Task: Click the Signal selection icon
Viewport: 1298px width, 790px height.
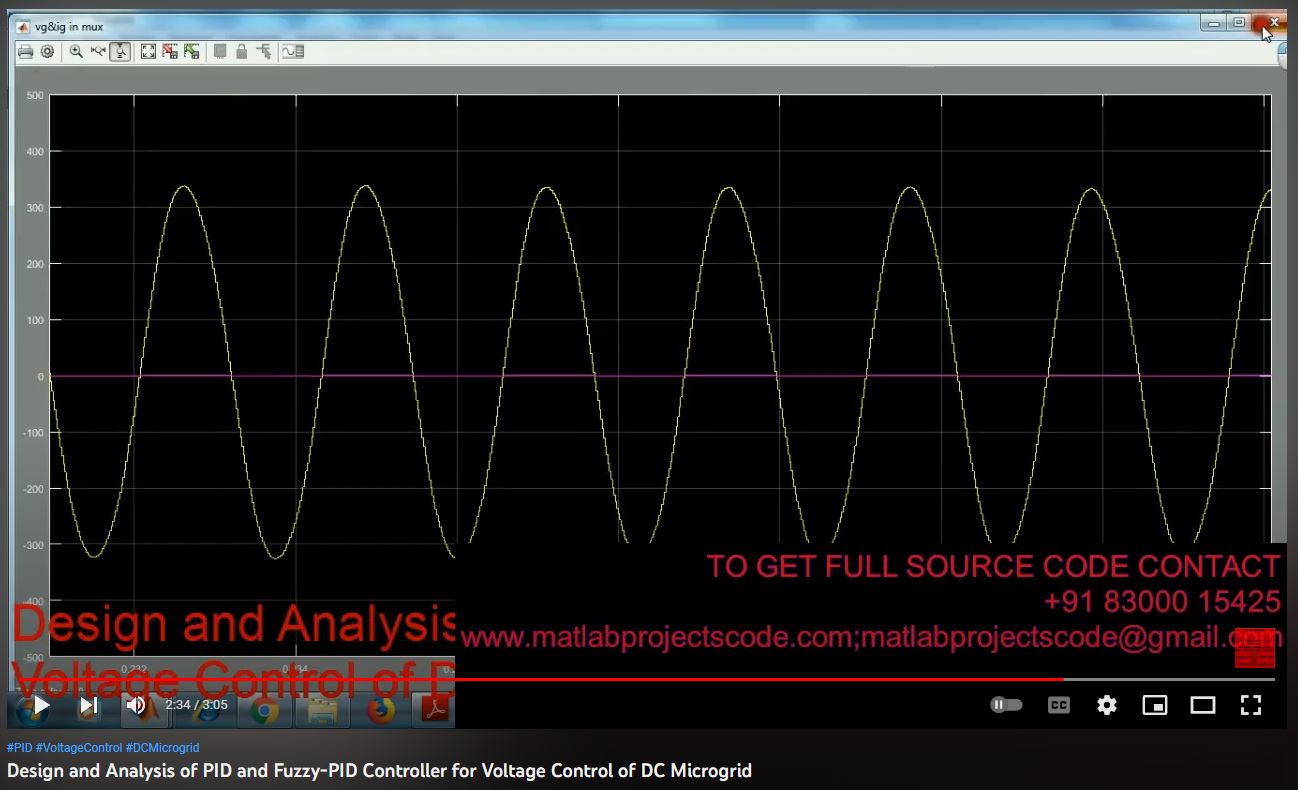Action: (x=263, y=51)
